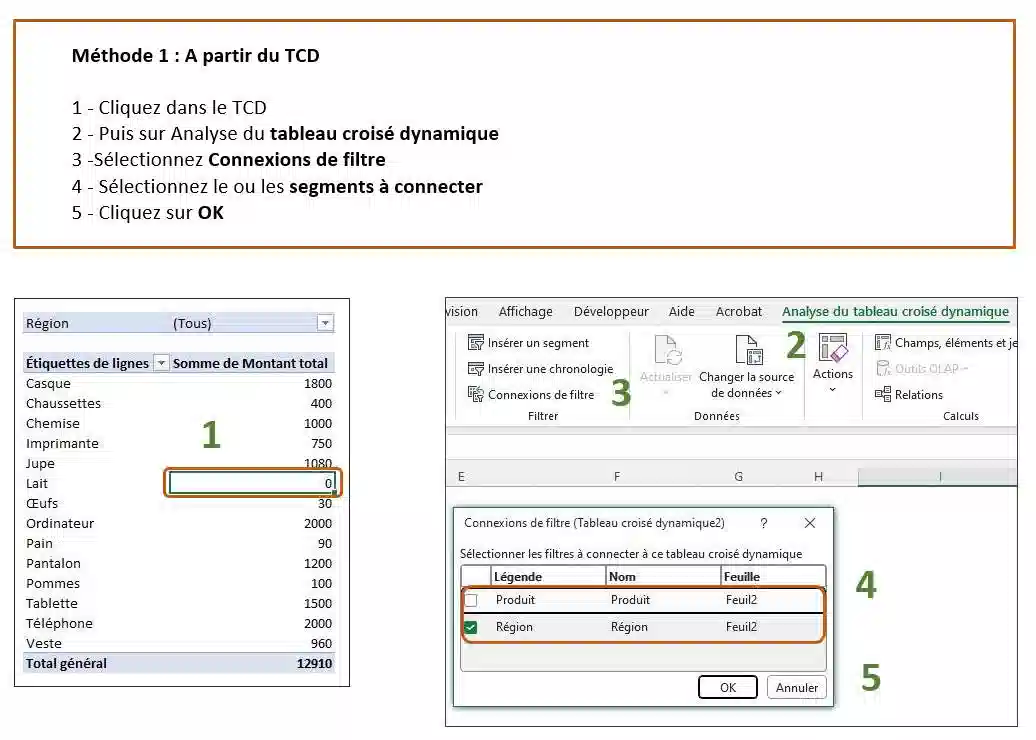1036x740 pixels.
Task: Click the Pantalon value 1200
Action: (x=318, y=564)
